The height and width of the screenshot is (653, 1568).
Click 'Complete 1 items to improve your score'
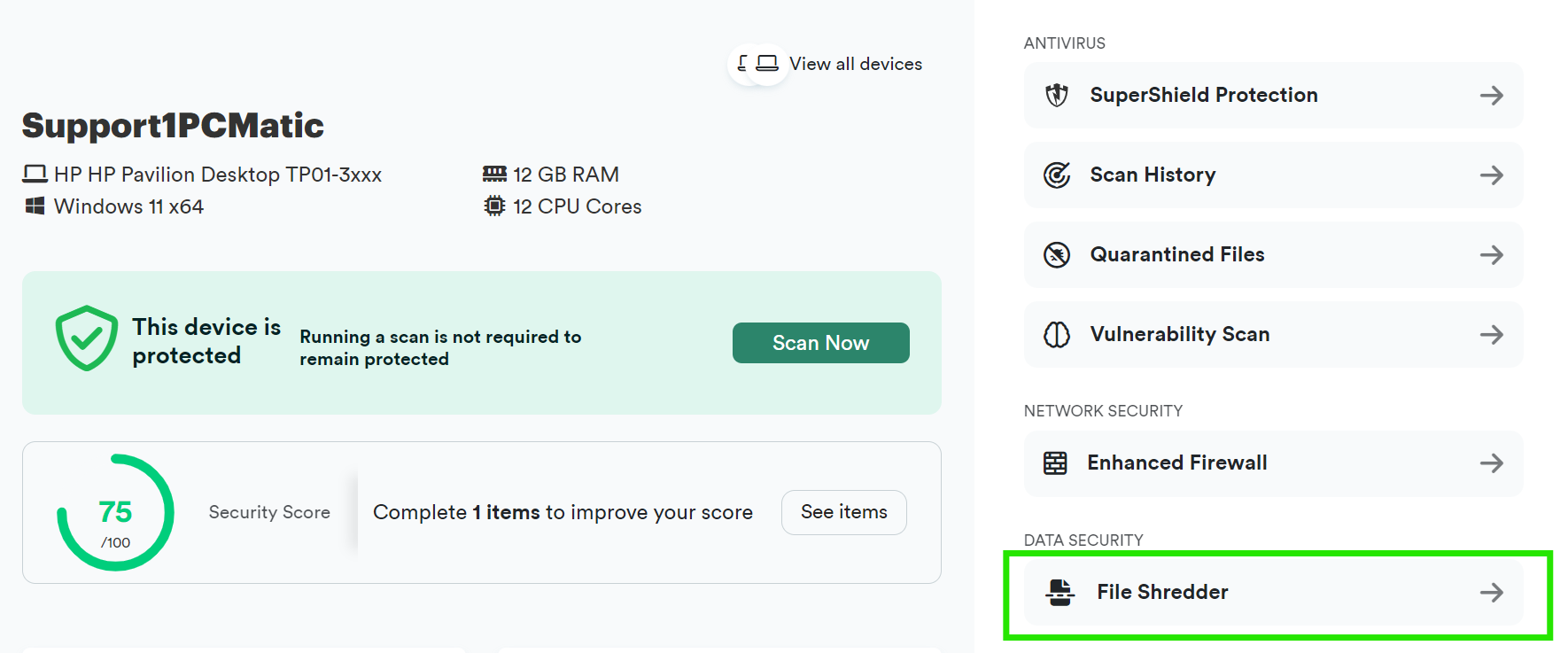tap(563, 512)
